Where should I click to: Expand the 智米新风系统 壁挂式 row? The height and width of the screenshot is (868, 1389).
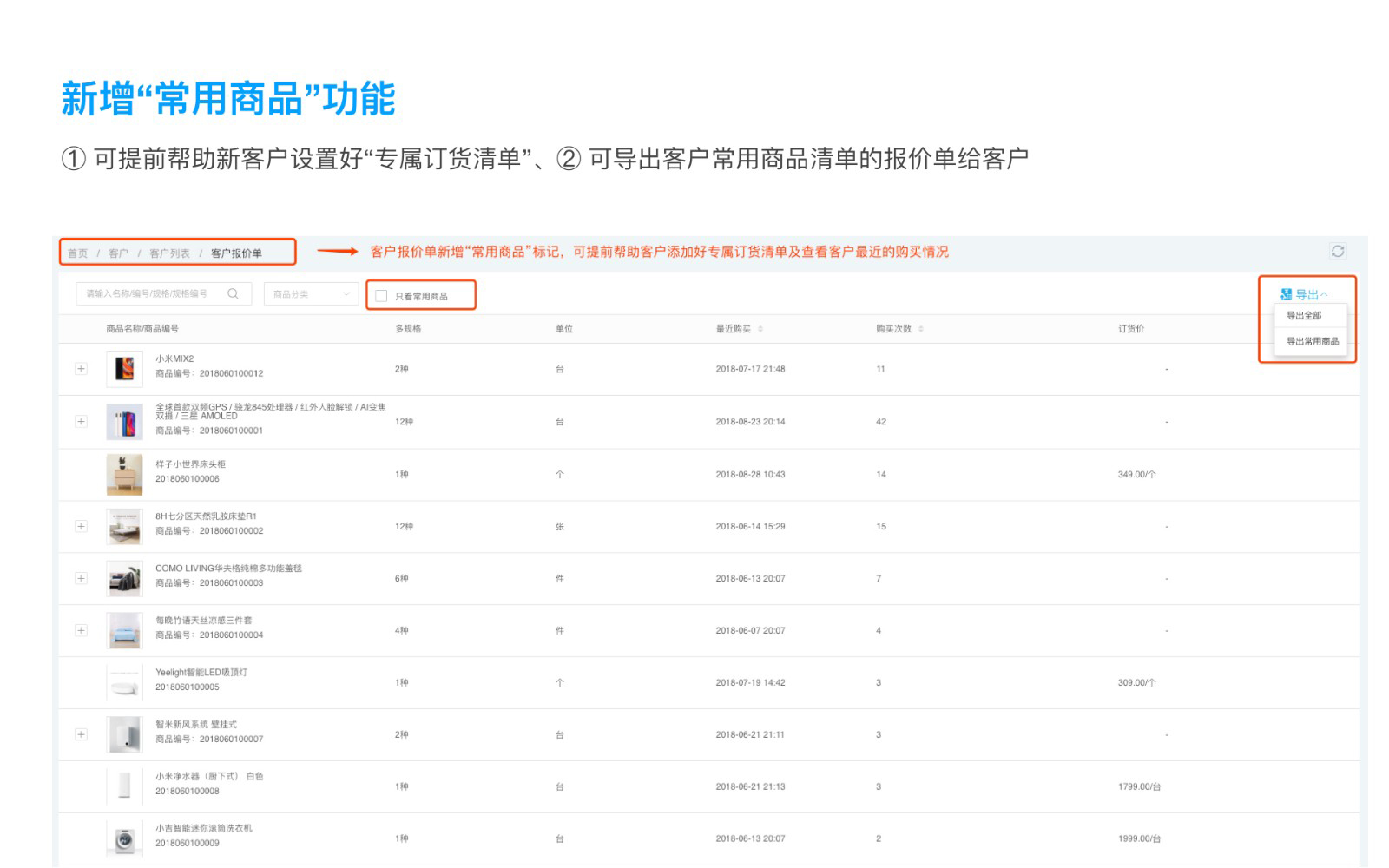(81, 734)
